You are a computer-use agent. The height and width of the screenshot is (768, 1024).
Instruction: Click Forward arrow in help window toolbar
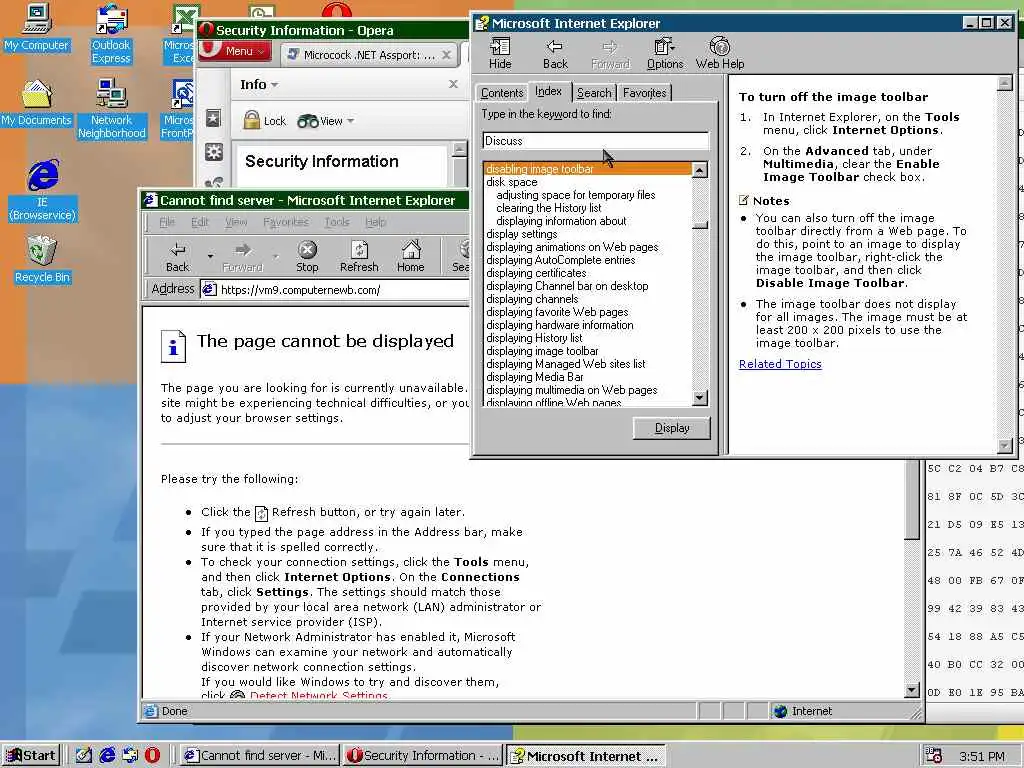pyautogui.click(x=610, y=53)
